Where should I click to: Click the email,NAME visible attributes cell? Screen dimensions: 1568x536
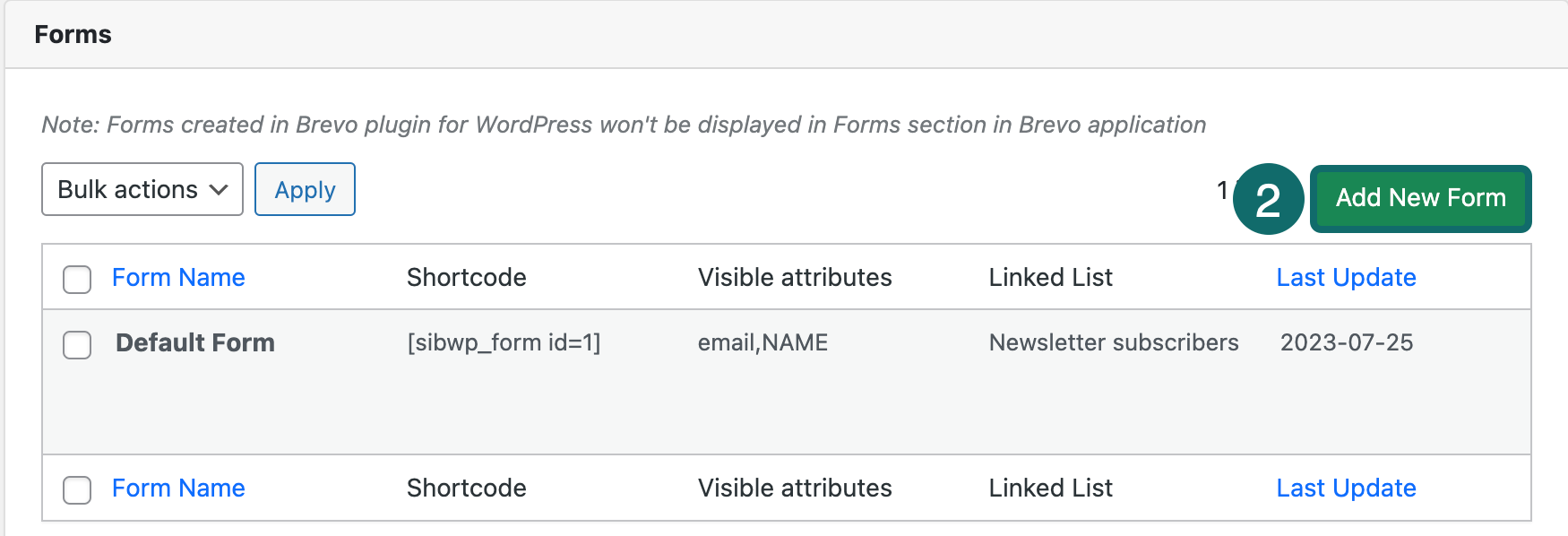coord(762,343)
